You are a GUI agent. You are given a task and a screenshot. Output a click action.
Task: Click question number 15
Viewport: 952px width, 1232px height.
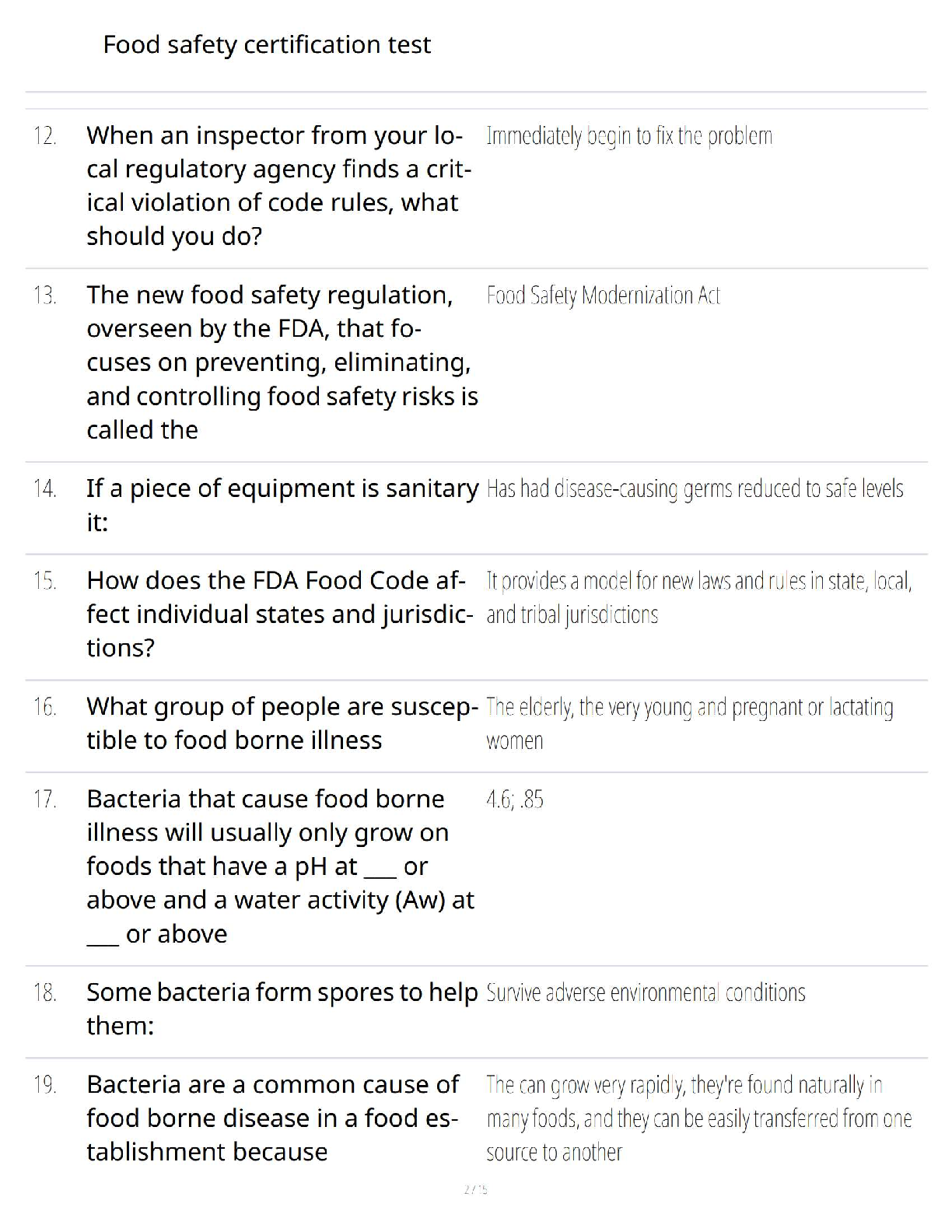pyautogui.click(x=44, y=581)
